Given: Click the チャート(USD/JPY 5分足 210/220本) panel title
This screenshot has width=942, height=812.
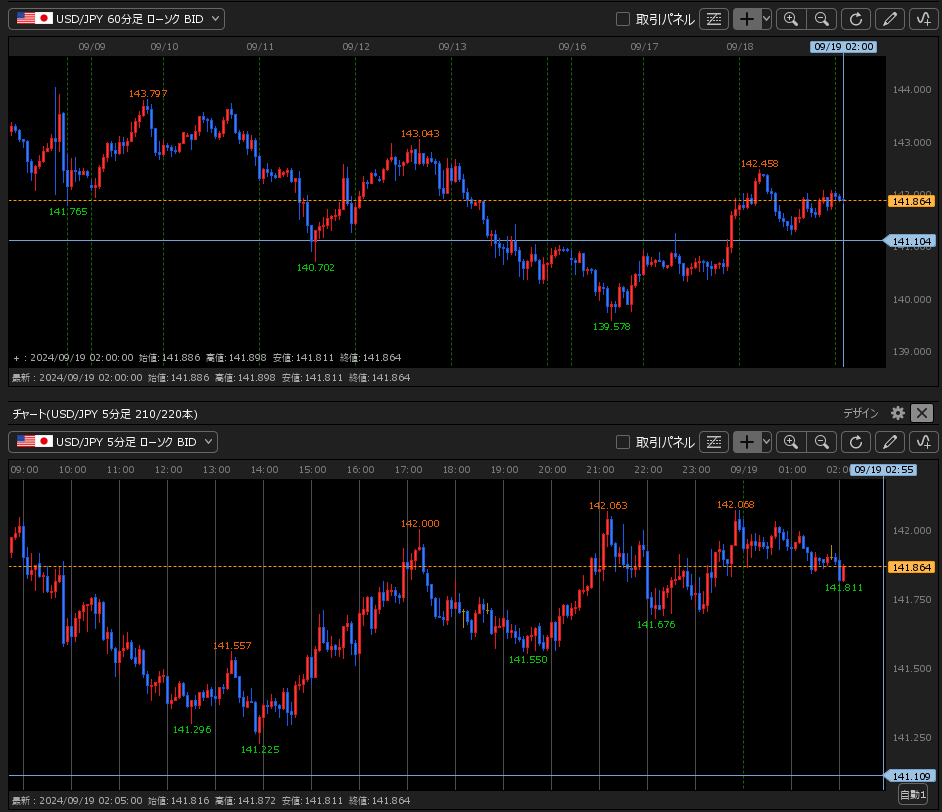Looking at the screenshot, I should (x=105, y=414).
